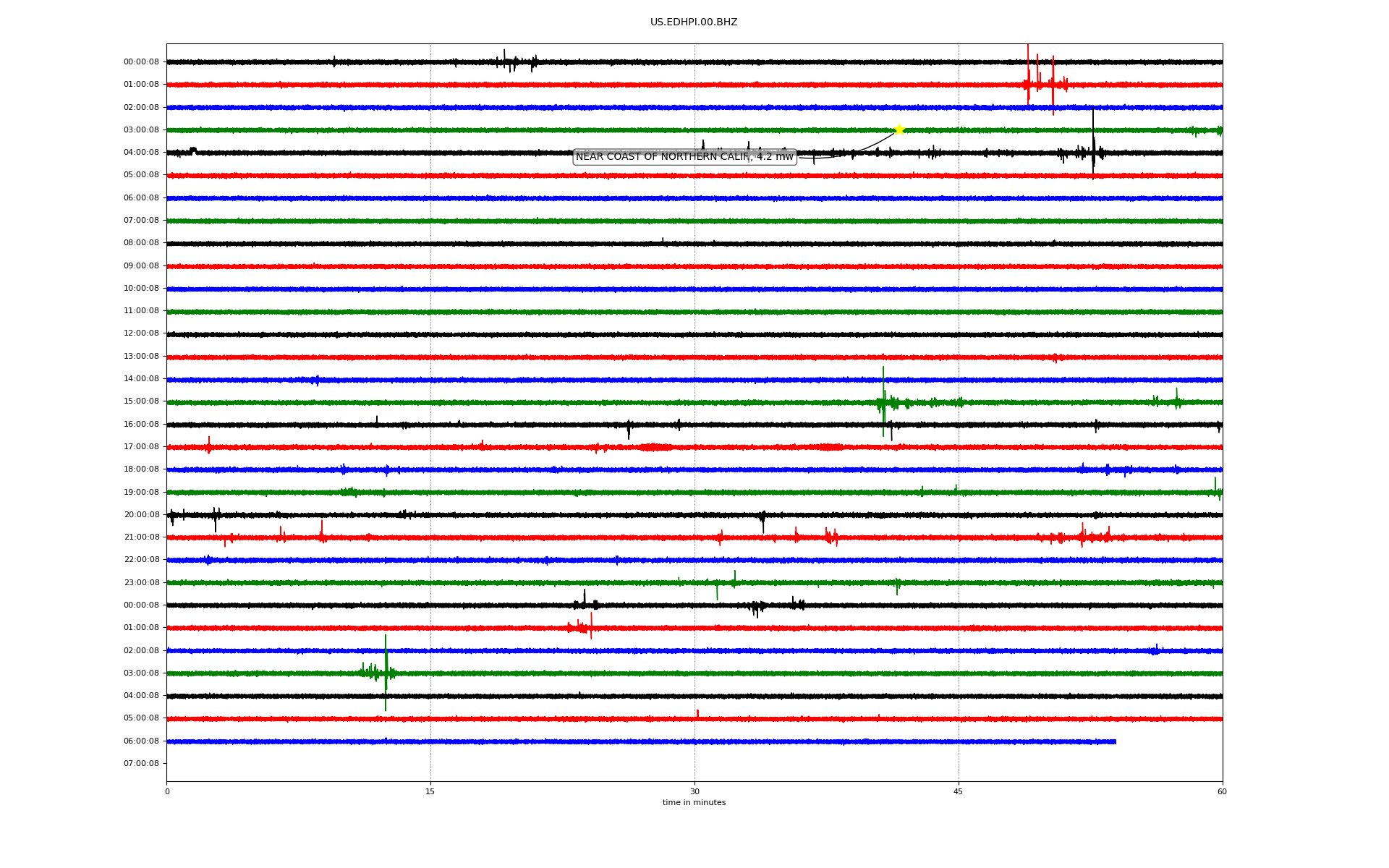Click the 07:00:08 empty row label

tap(141, 764)
